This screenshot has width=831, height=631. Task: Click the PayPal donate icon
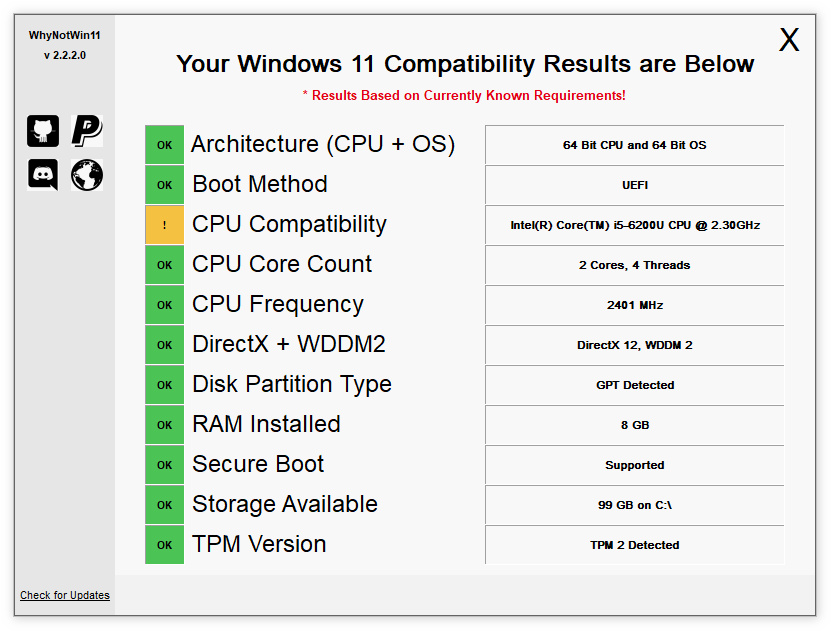pos(87,131)
